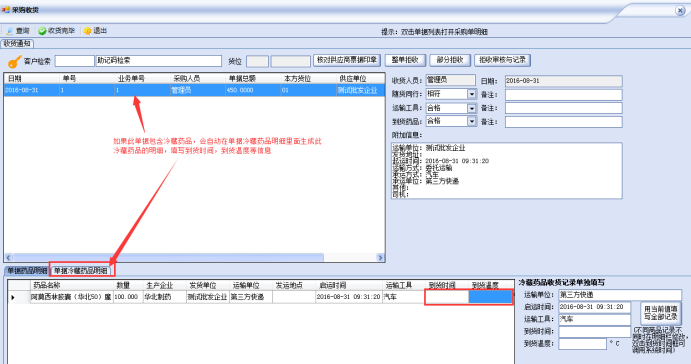Click the 到货温度 input field before °C
This screenshot has height=364, width=691.
(x=583, y=344)
